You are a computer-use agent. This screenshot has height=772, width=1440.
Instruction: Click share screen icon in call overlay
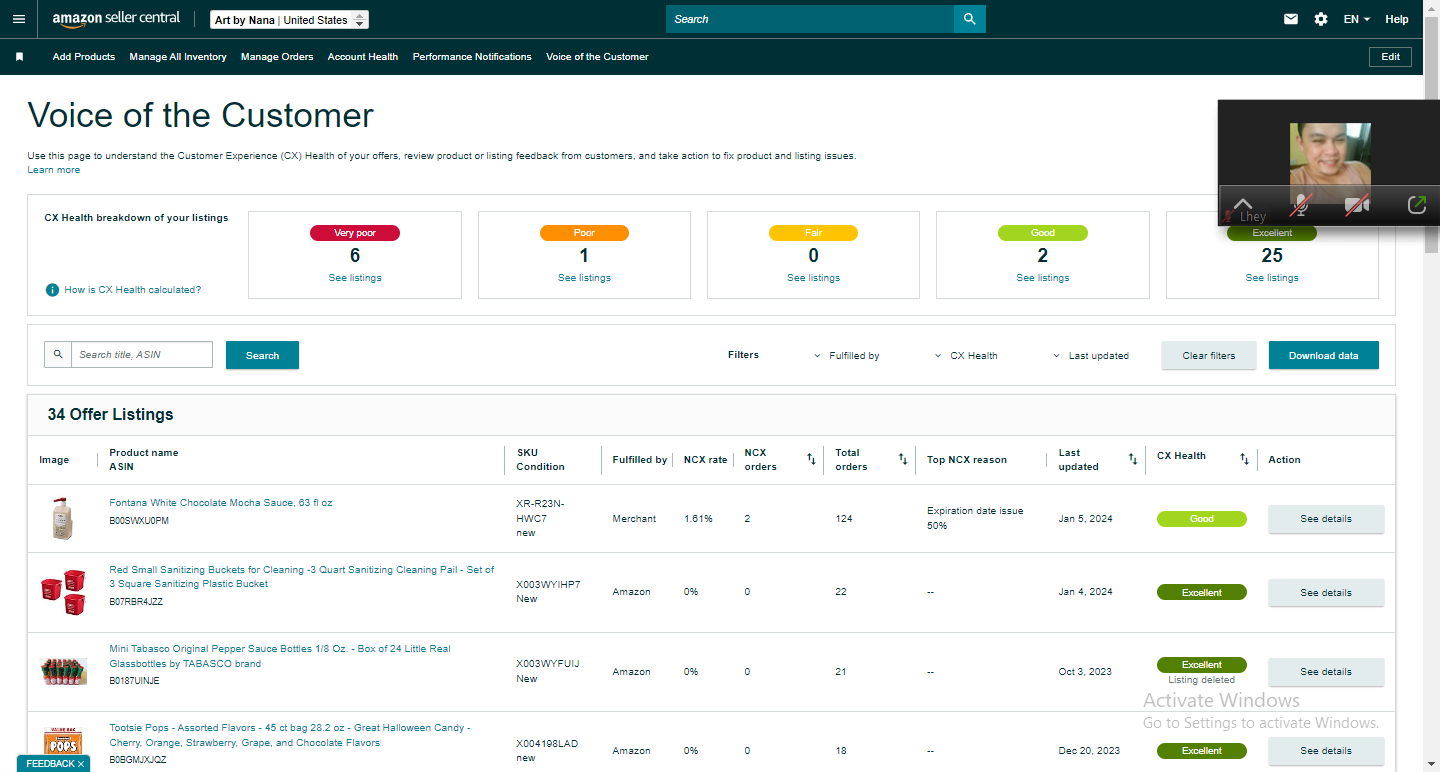coord(1416,205)
